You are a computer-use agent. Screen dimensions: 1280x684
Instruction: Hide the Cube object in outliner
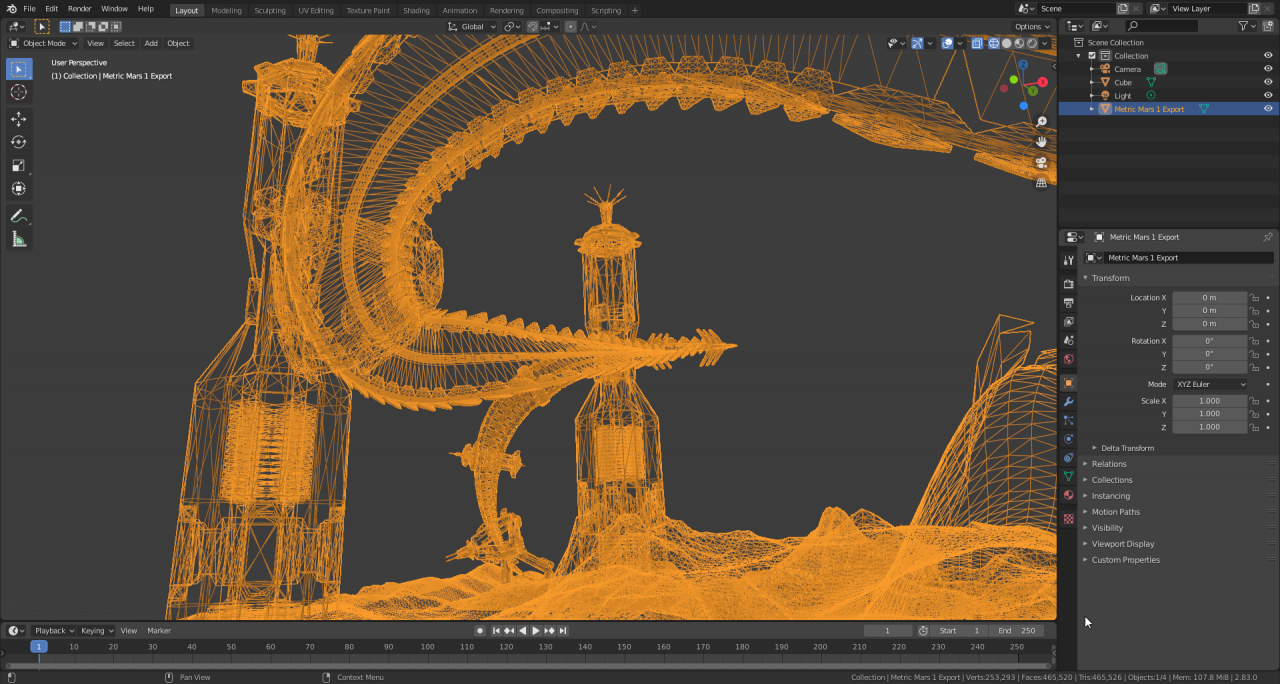1268,83
